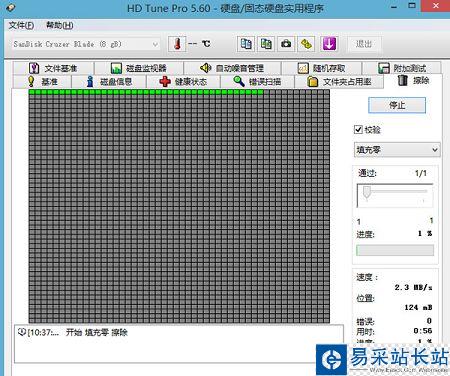Click the 退出 button
The height and width of the screenshot is (376, 450).
pyautogui.click(x=364, y=44)
